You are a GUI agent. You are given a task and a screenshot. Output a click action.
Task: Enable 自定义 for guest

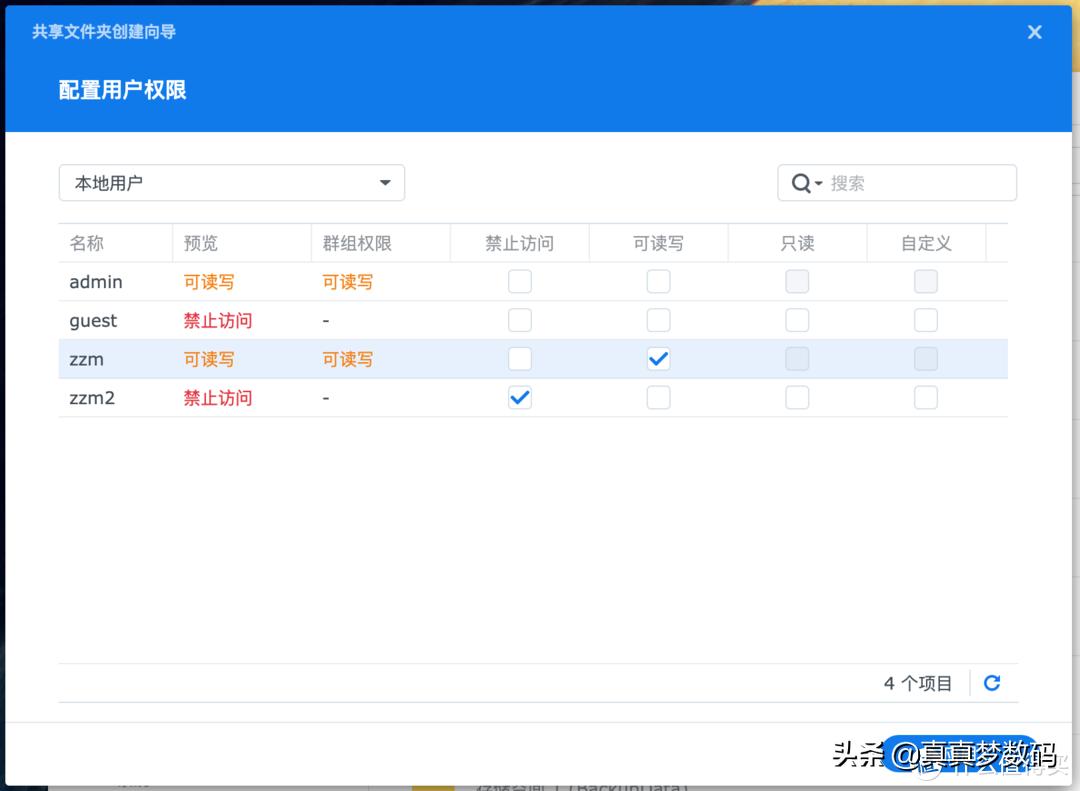coord(925,320)
